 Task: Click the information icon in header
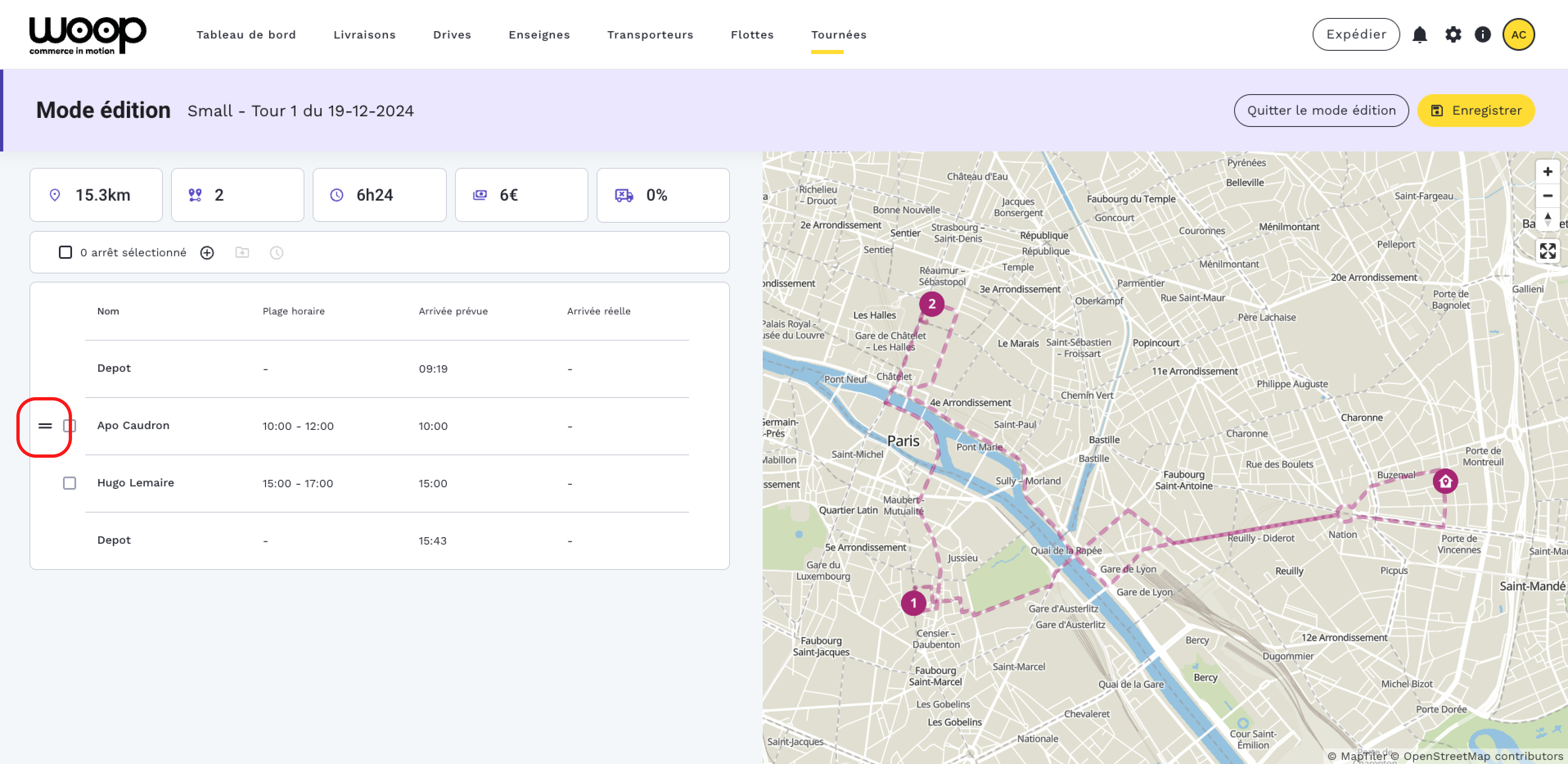(x=1482, y=35)
